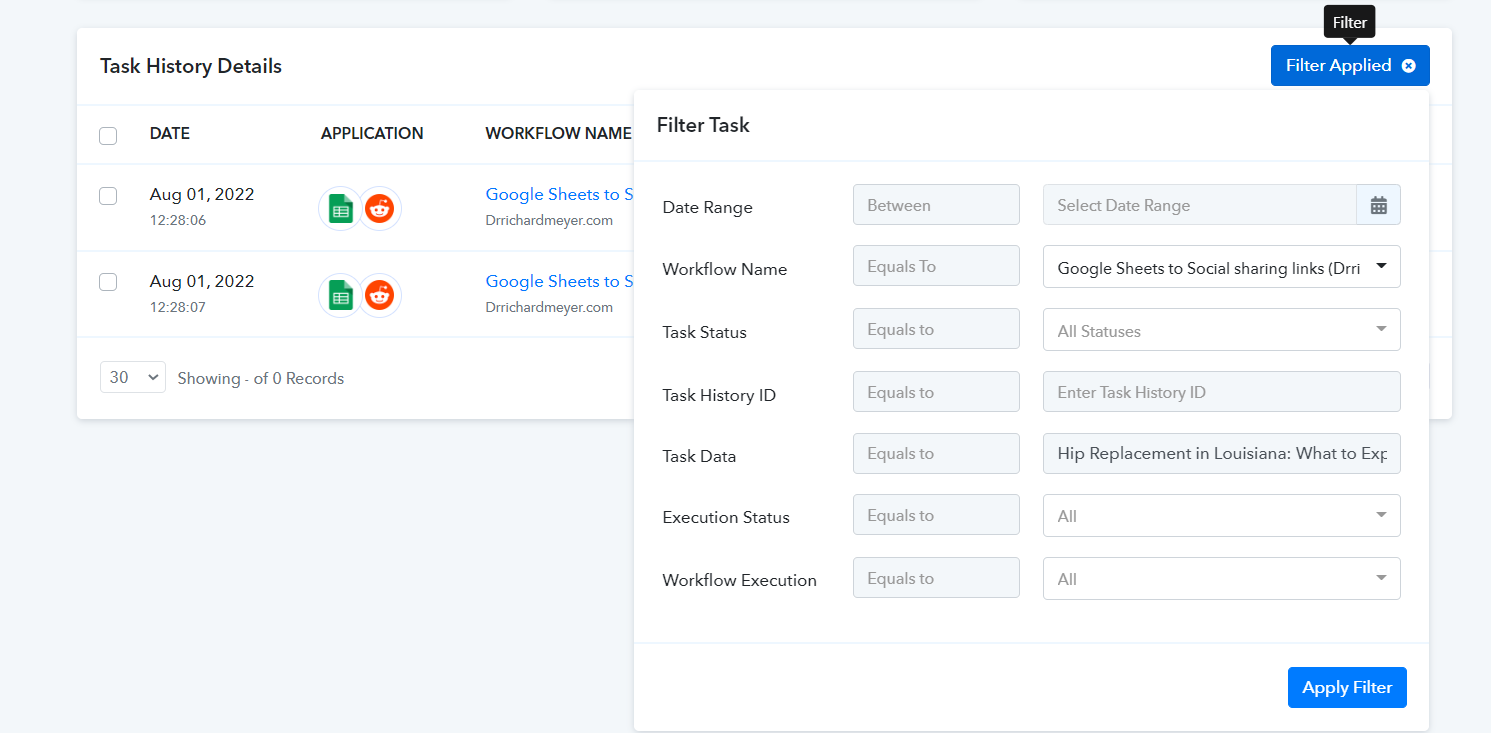
Task: Click the Execution Status label
Action: [x=726, y=517]
